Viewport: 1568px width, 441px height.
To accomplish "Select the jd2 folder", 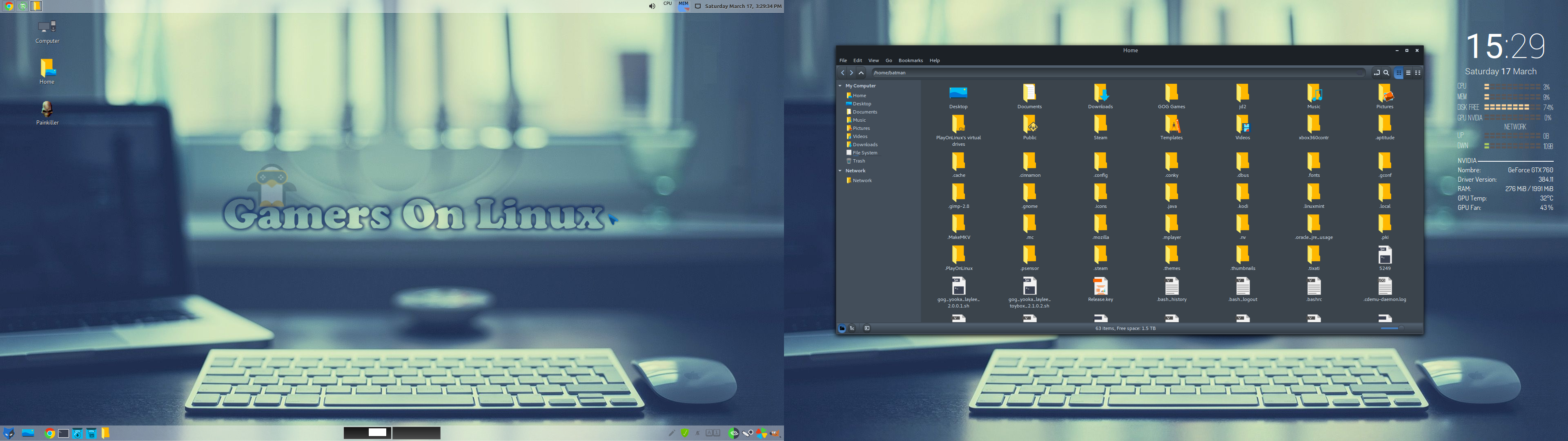I will click(1242, 97).
